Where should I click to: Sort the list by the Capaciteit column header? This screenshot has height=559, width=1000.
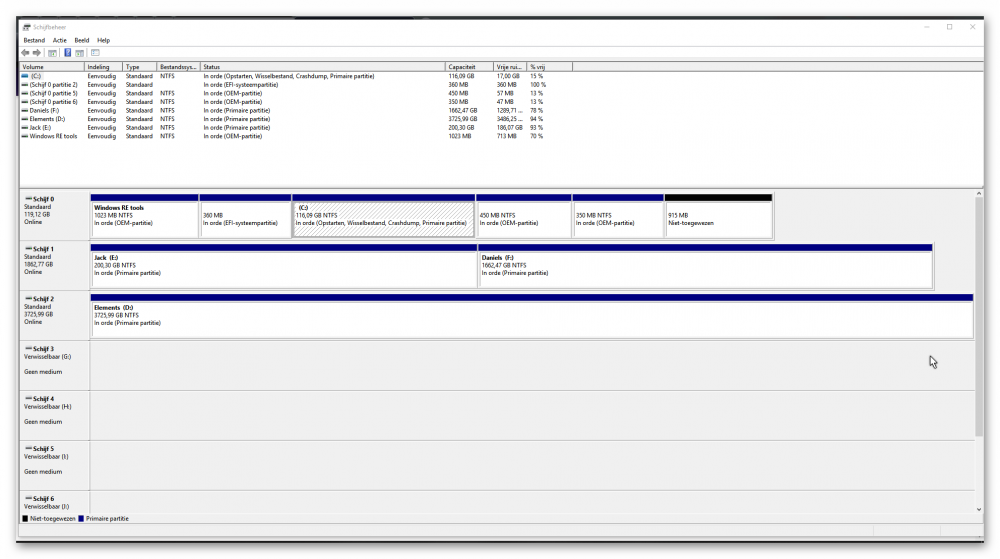click(x=469, y=67)
